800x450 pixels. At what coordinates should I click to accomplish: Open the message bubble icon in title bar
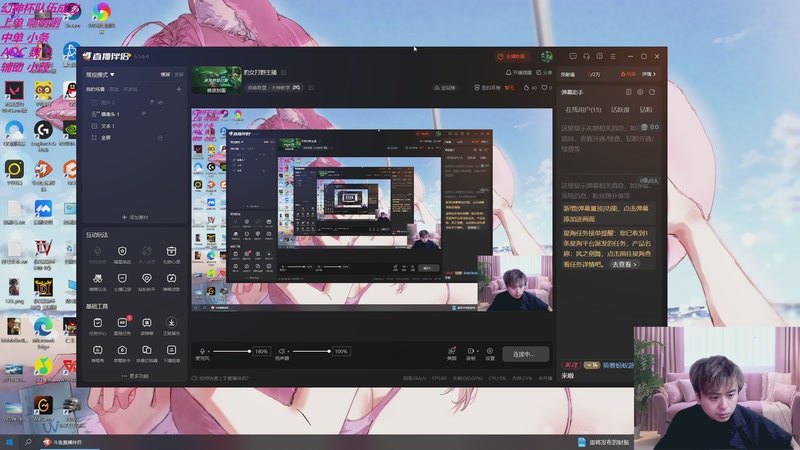coord(573,56)
